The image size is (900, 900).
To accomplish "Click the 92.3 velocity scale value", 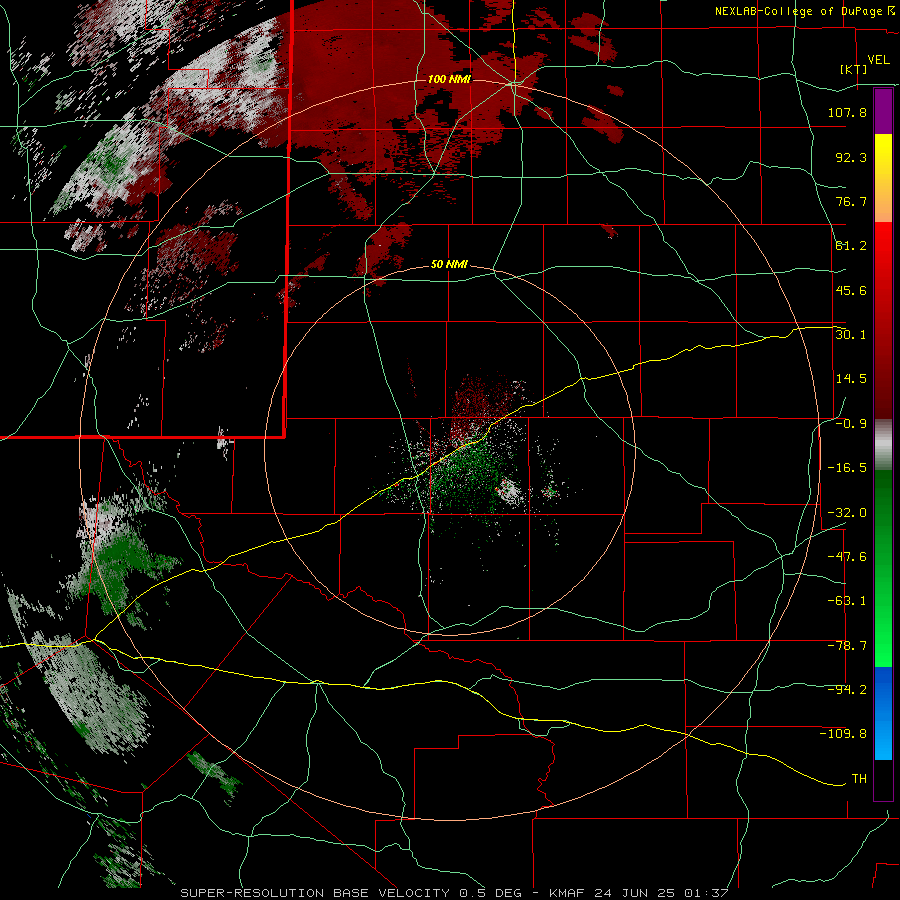I will [851, 157].
